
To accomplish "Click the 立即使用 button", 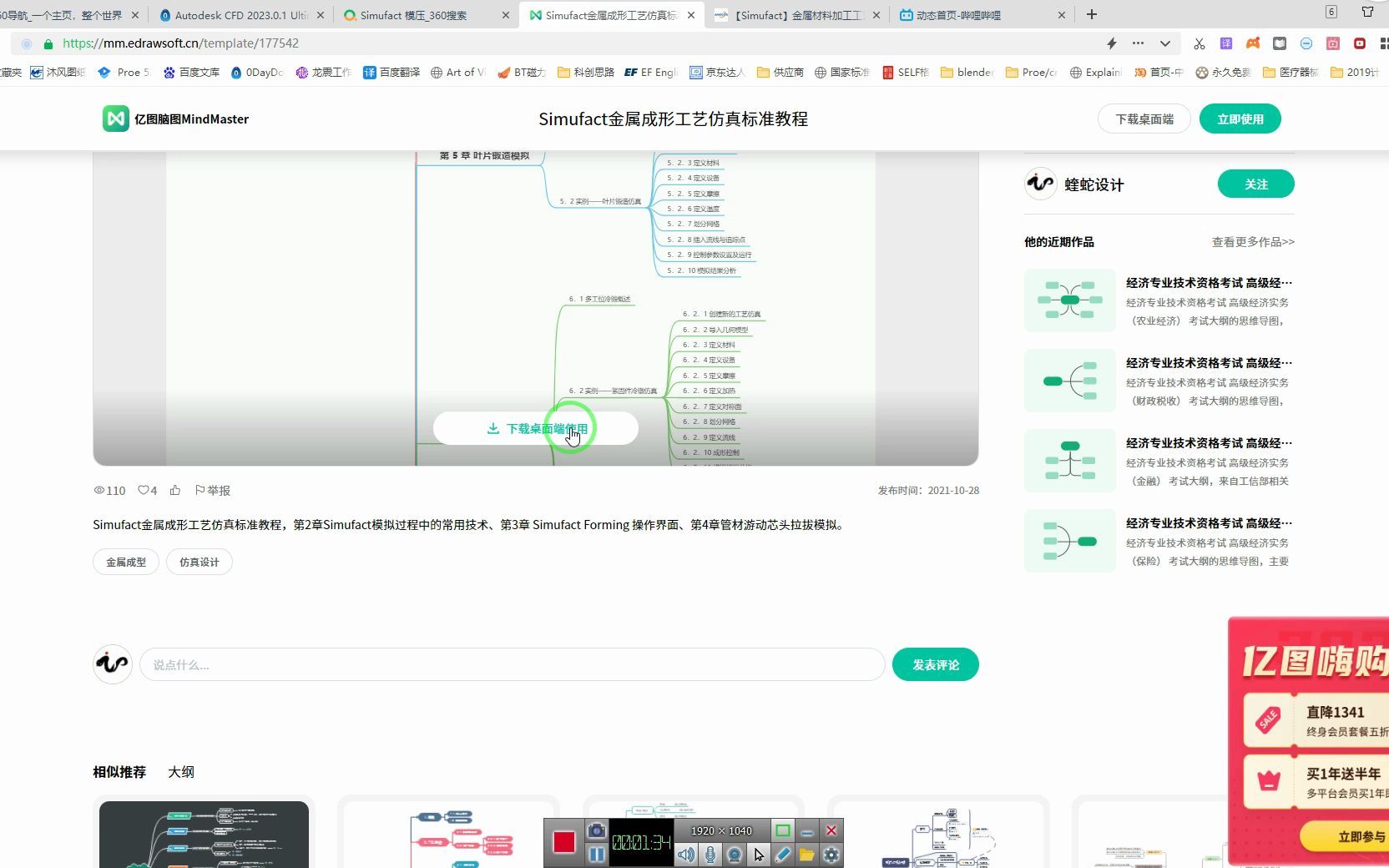I will (1240, 119).
